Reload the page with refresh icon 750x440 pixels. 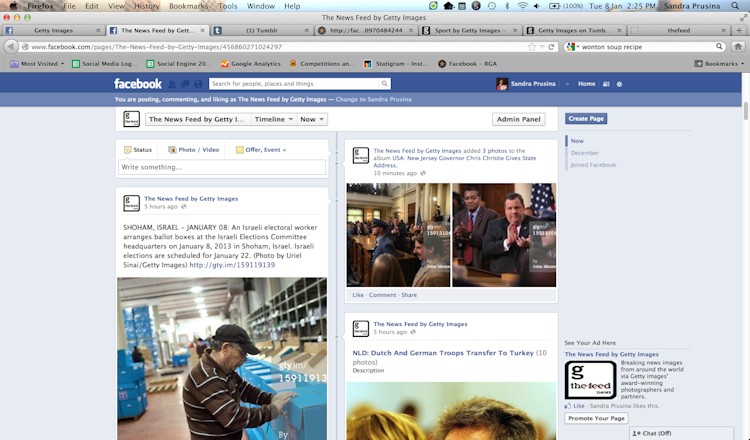551,47
